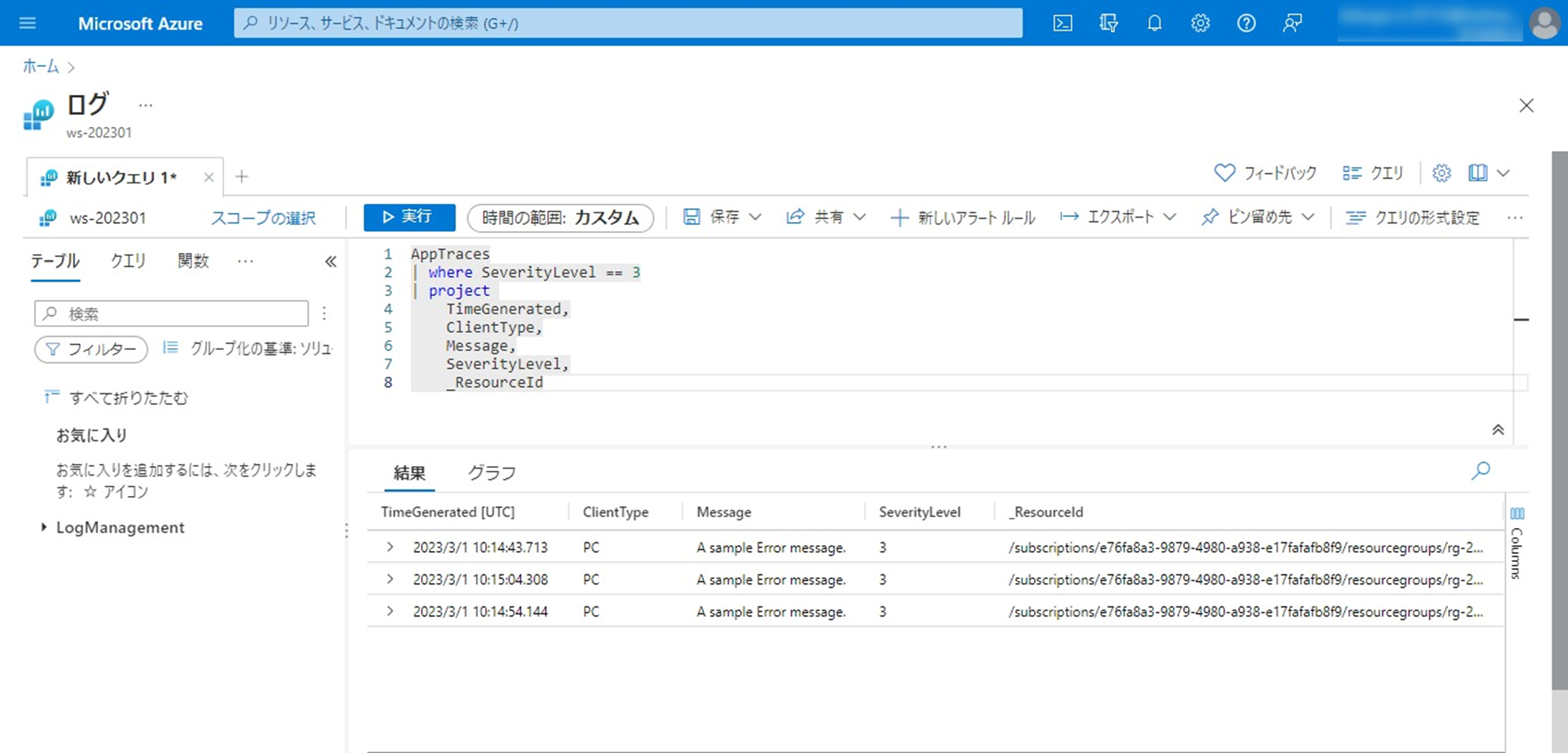Image resolution: width=1568 pixels, height=753 pixels.
Task: Click ピン留め先 pin button
Action: point(1247,217)
